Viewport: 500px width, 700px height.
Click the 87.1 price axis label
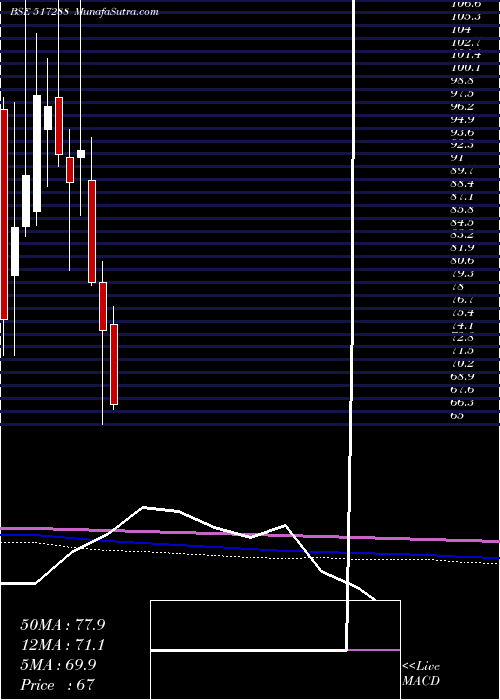[463, 196]
